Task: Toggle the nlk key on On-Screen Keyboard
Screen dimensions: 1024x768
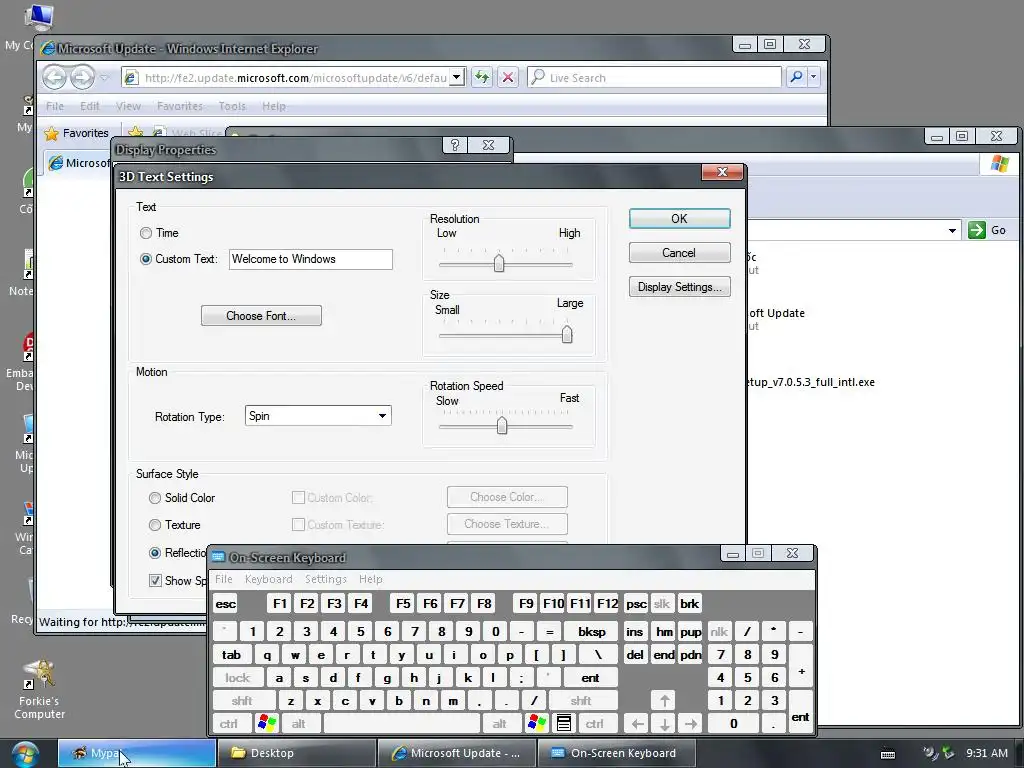Action: coord(719,632)
